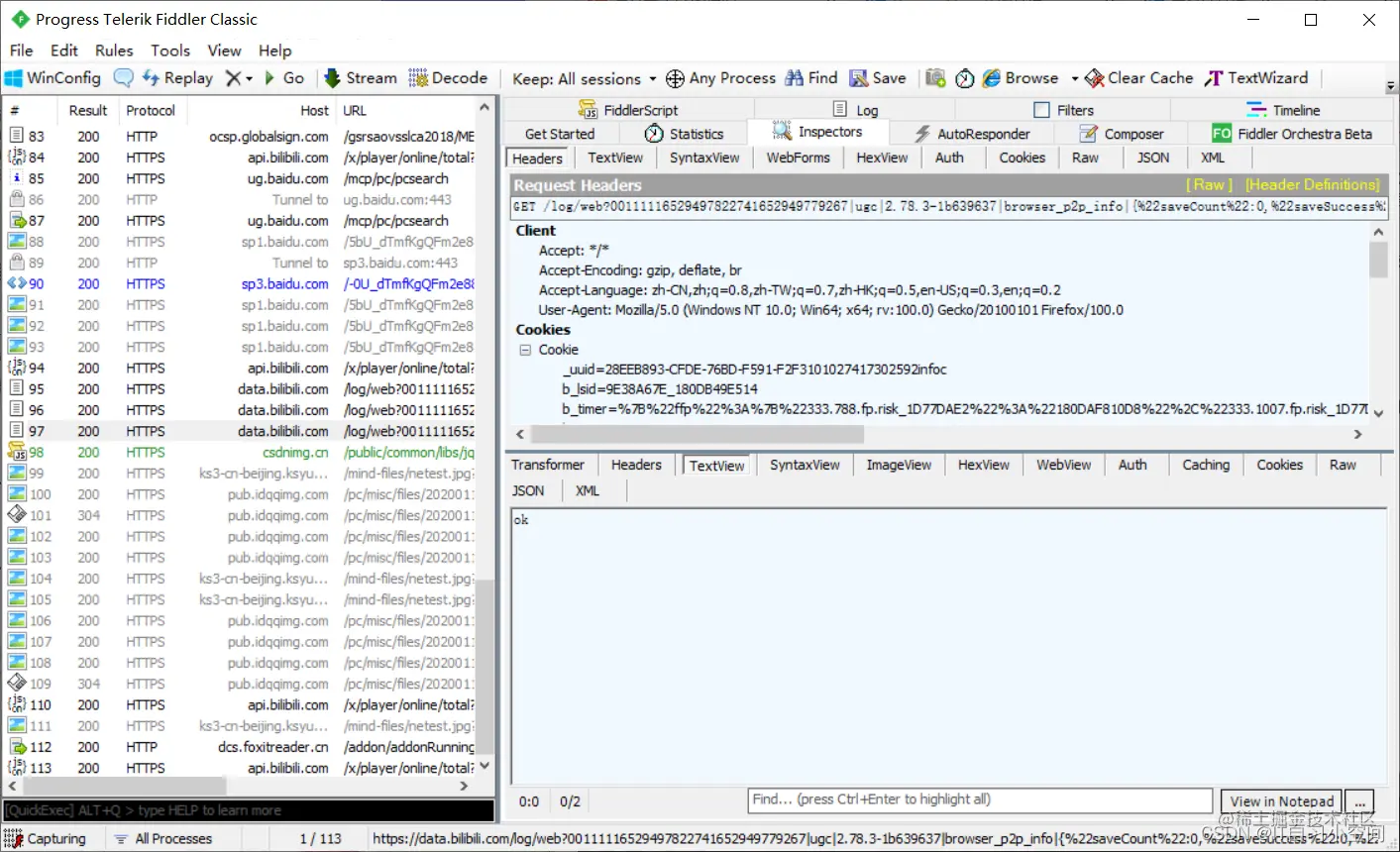Toggle Stream mode in toolbar

(361, 78)
